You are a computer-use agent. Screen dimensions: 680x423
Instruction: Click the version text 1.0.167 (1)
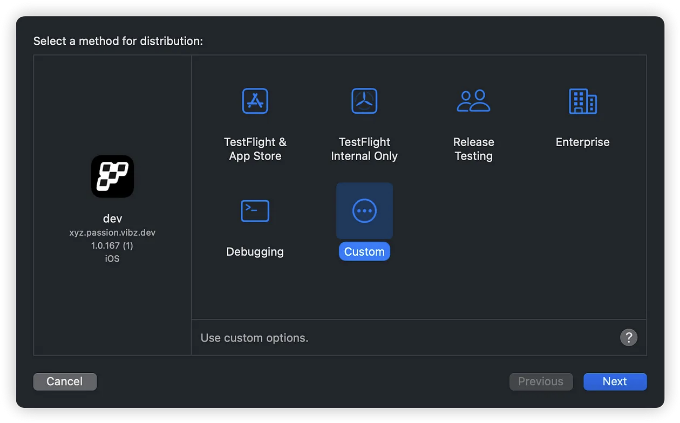coord(112,246)
